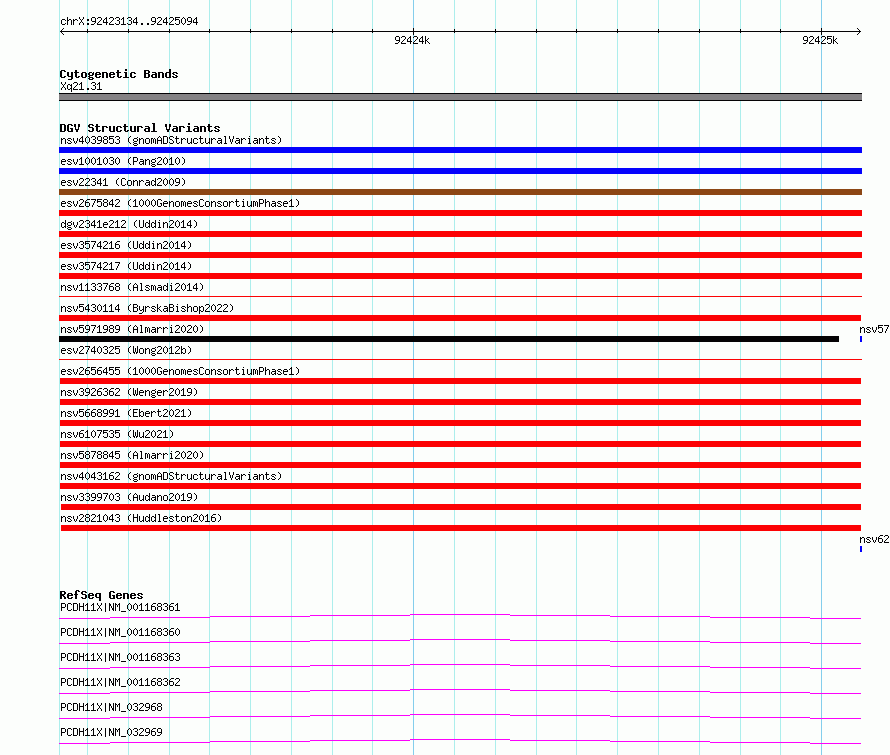Open the PCDH11X|NM_032968 transcript label

click(x=111, y=707)
